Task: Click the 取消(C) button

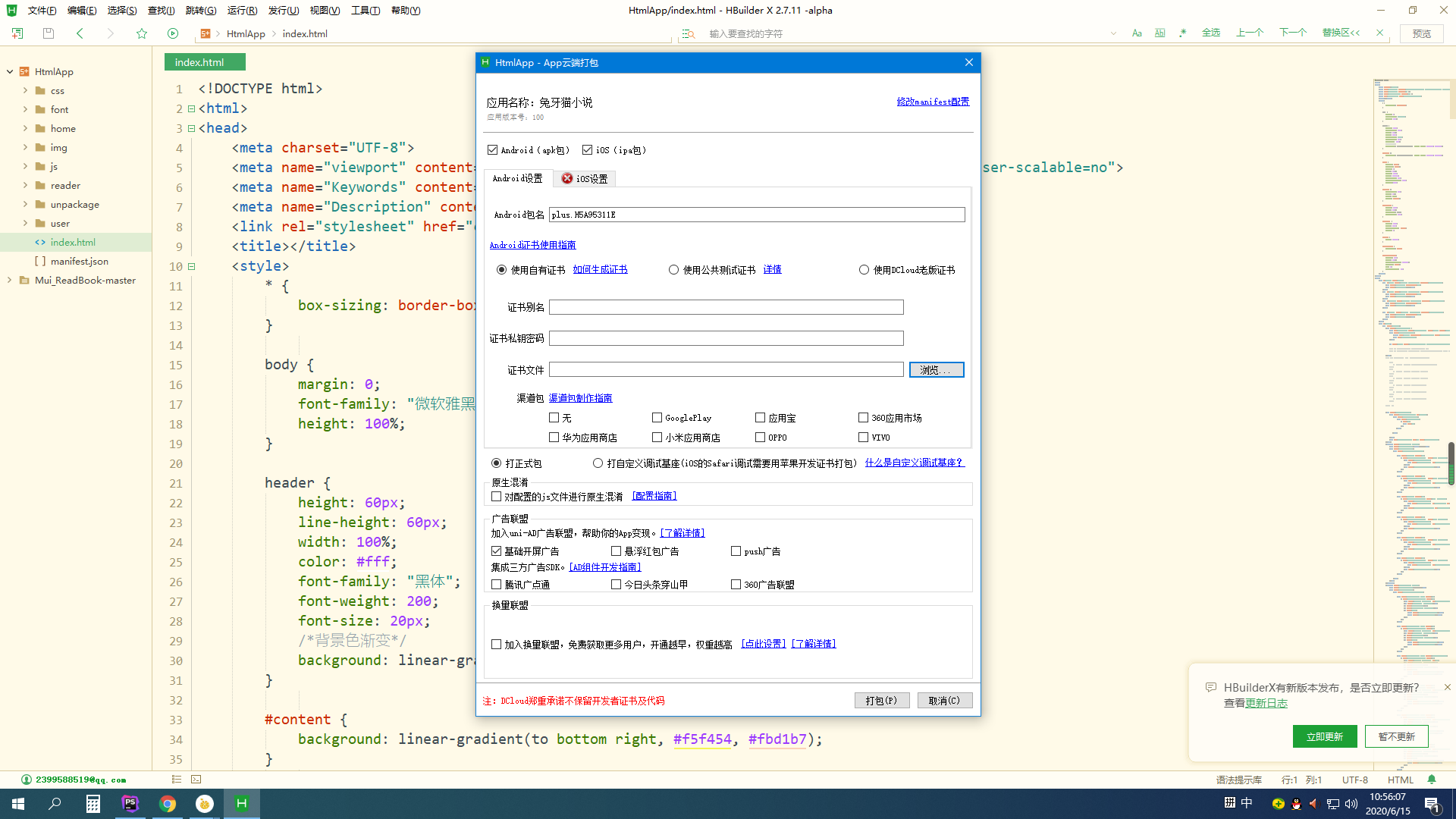Action: [945, 701]
